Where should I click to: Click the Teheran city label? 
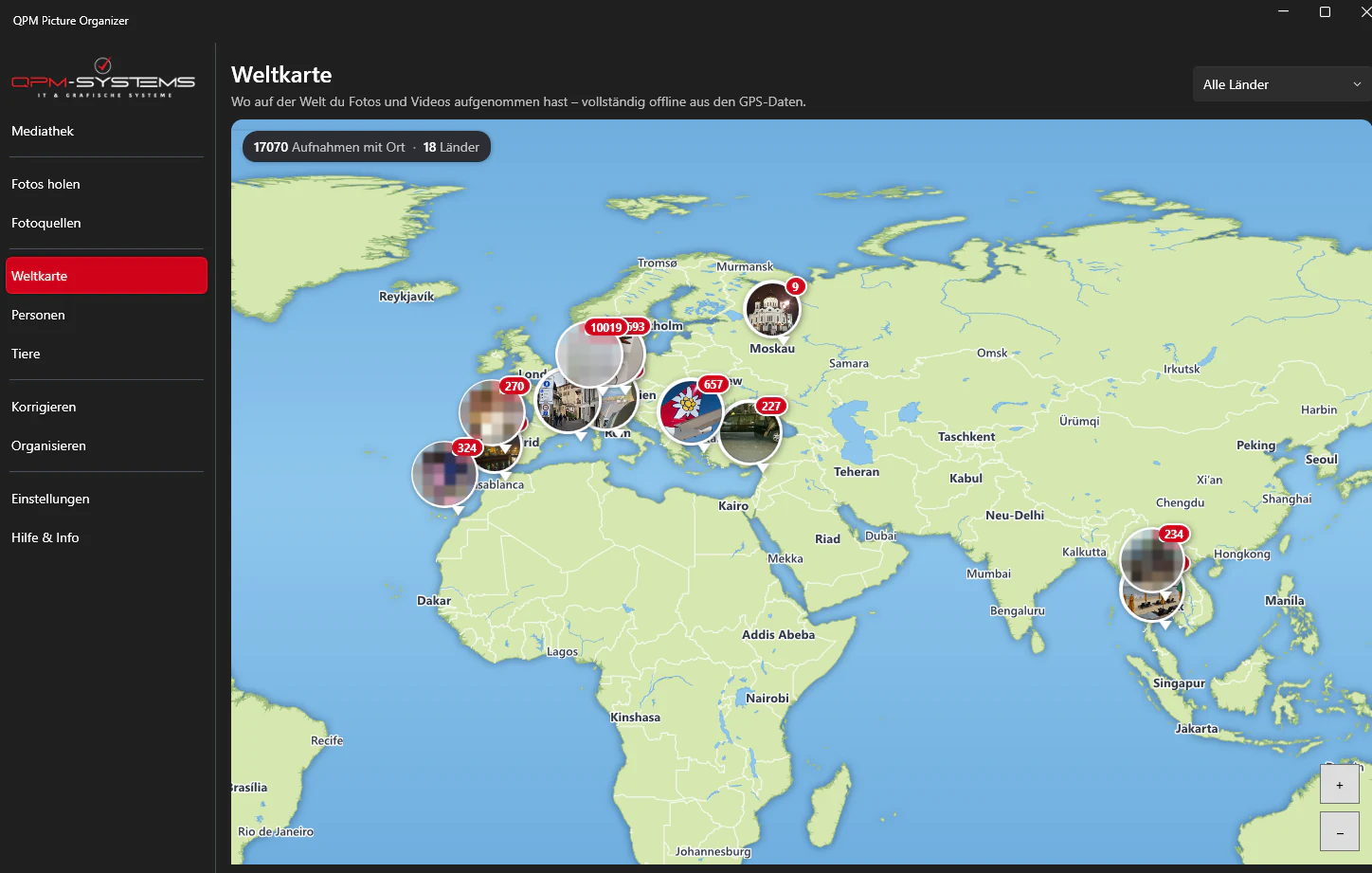857,471
